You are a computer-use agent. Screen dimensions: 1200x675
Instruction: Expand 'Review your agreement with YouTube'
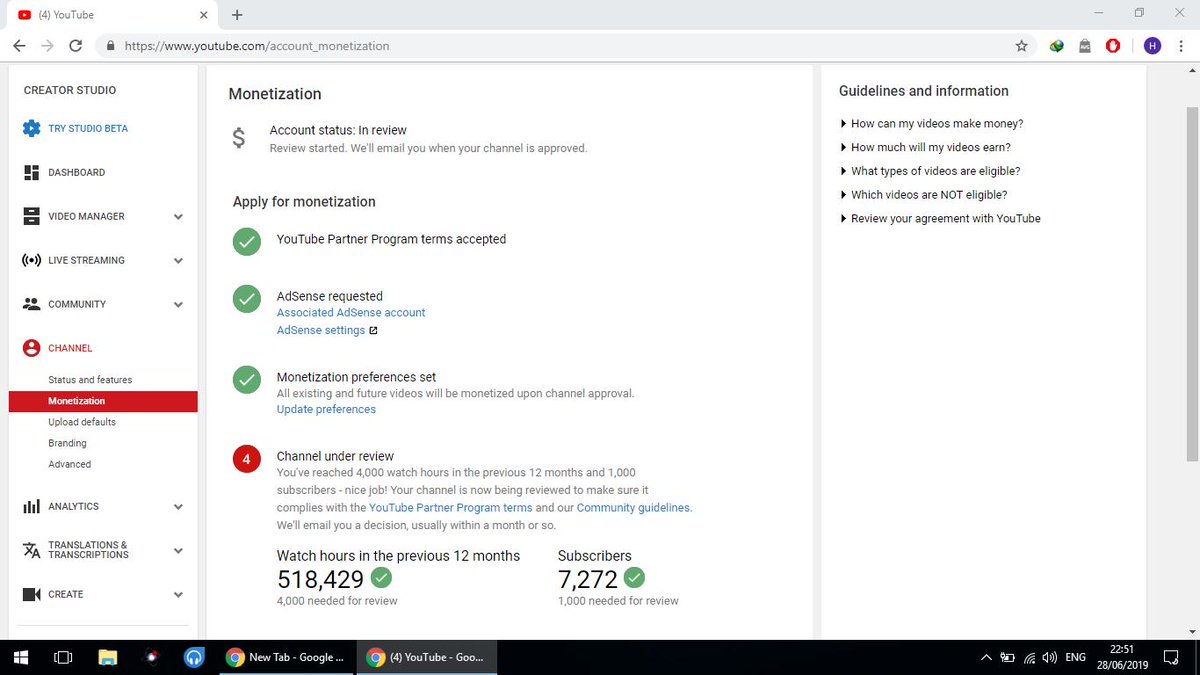[x=940, y=218]
